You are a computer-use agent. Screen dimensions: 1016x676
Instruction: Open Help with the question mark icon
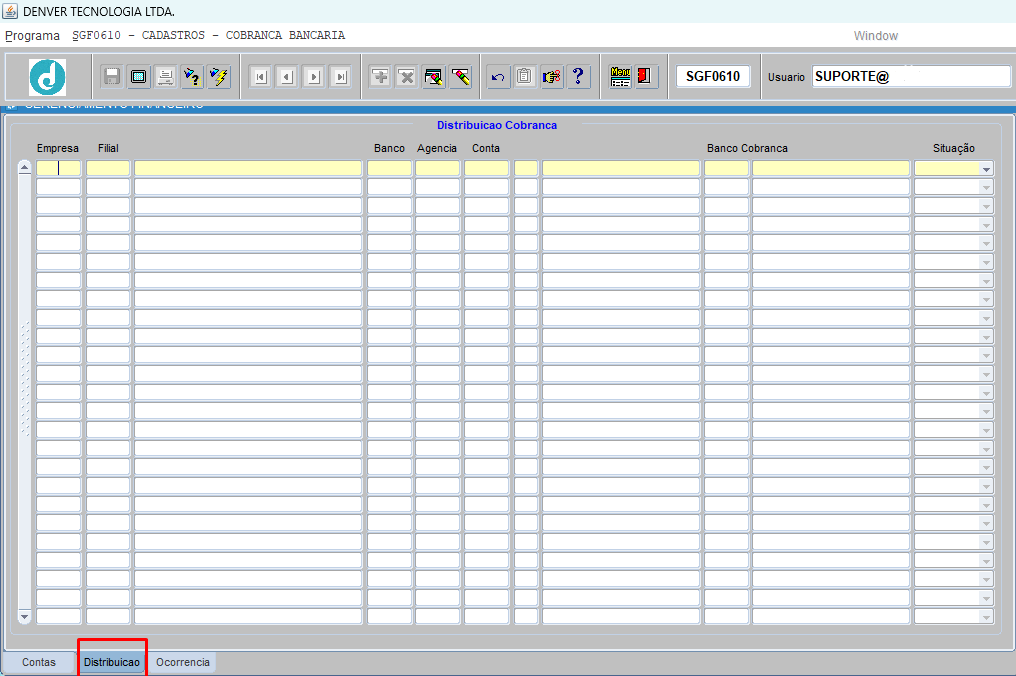pos(578,77)
